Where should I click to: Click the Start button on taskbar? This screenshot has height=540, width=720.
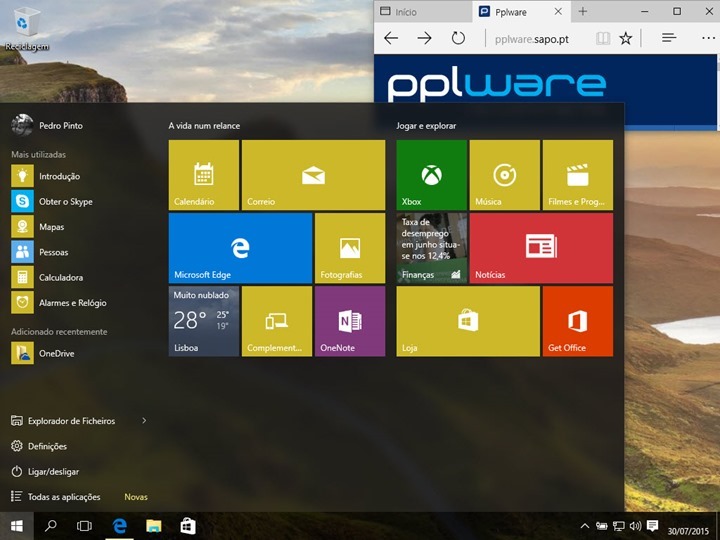point(17,526)
